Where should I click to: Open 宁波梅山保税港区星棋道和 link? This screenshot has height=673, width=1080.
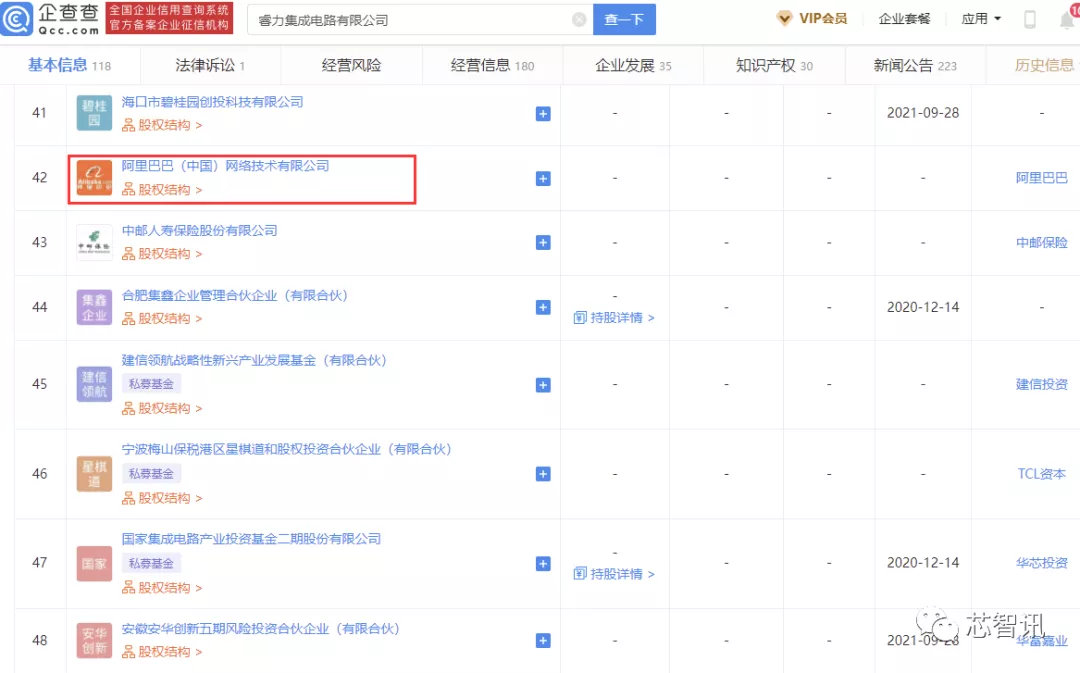[x=287, y=449]
